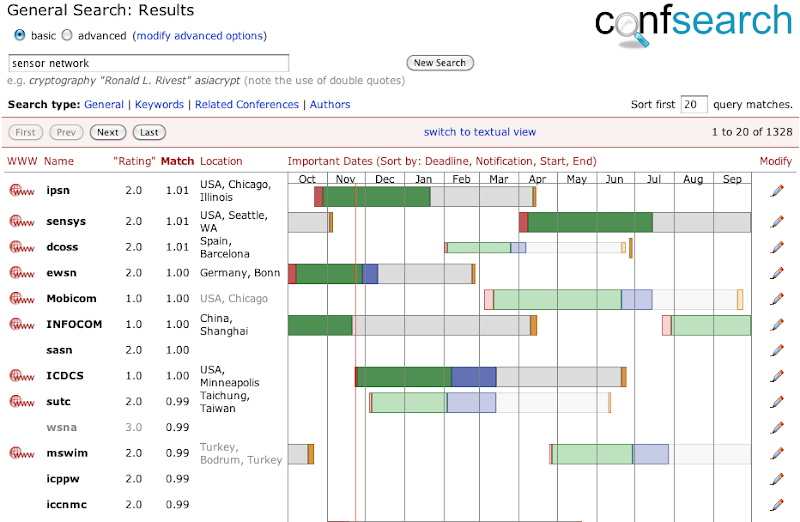The width and height of the screenshot is (800, 522).
Task: Click the Sort first number field
Action: (694, 104)
